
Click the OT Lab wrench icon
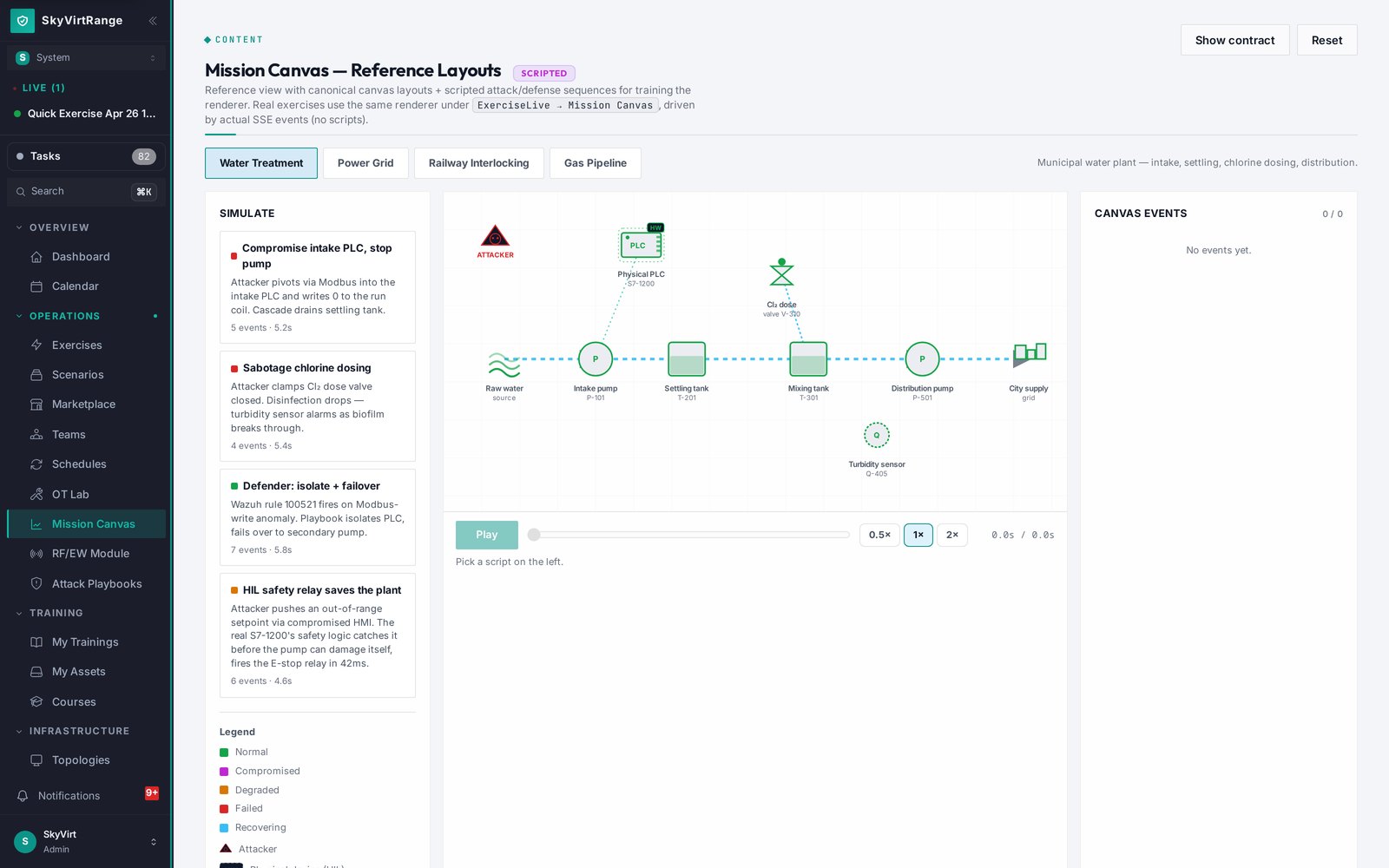coord(36,495)
